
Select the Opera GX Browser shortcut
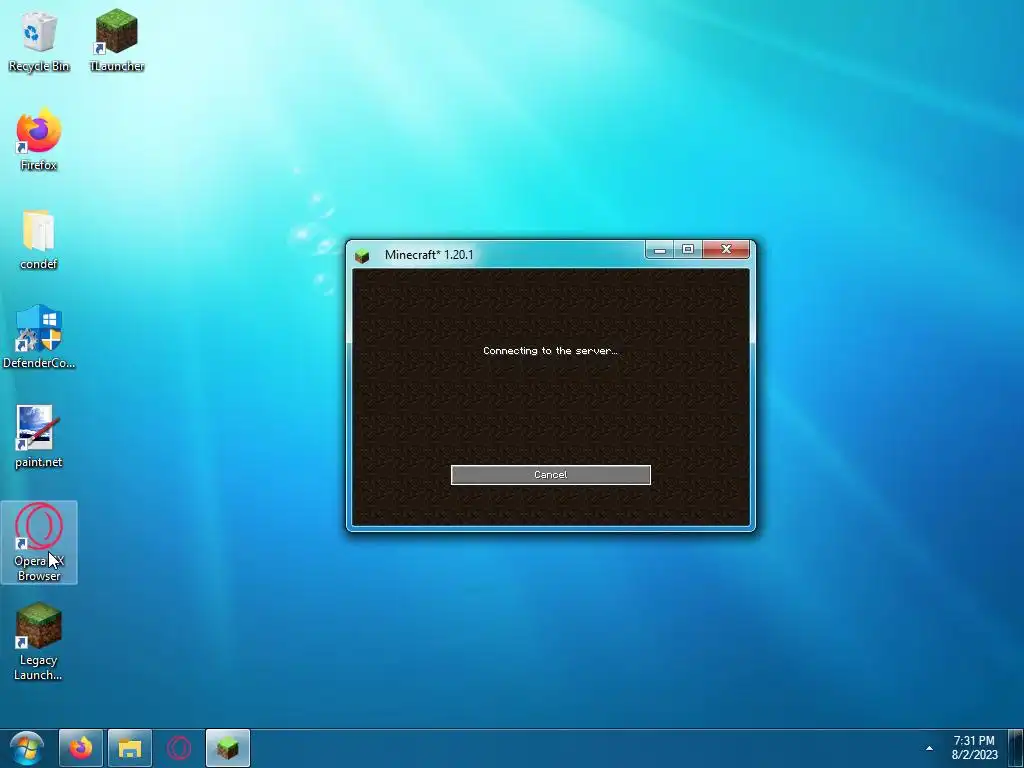pyautogui.click(x=39, y=542)
